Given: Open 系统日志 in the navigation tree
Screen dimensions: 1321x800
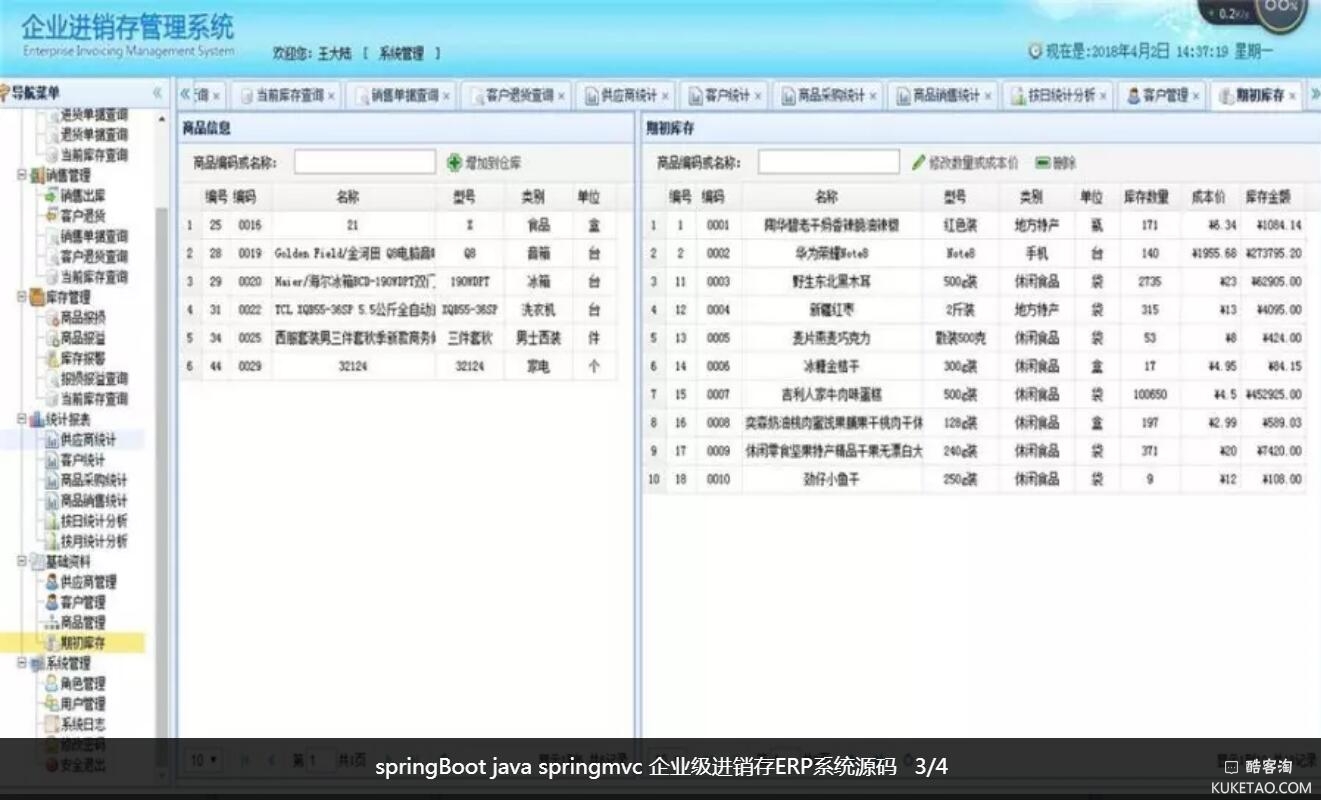Looking at the screenshot, I should pyautogui.click(x=81, y=724).
